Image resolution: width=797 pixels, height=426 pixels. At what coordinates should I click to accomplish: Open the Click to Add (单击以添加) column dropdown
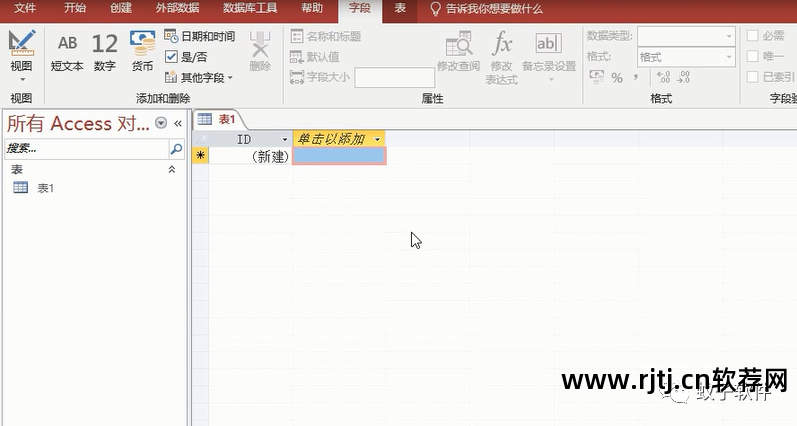coord(377,139)
